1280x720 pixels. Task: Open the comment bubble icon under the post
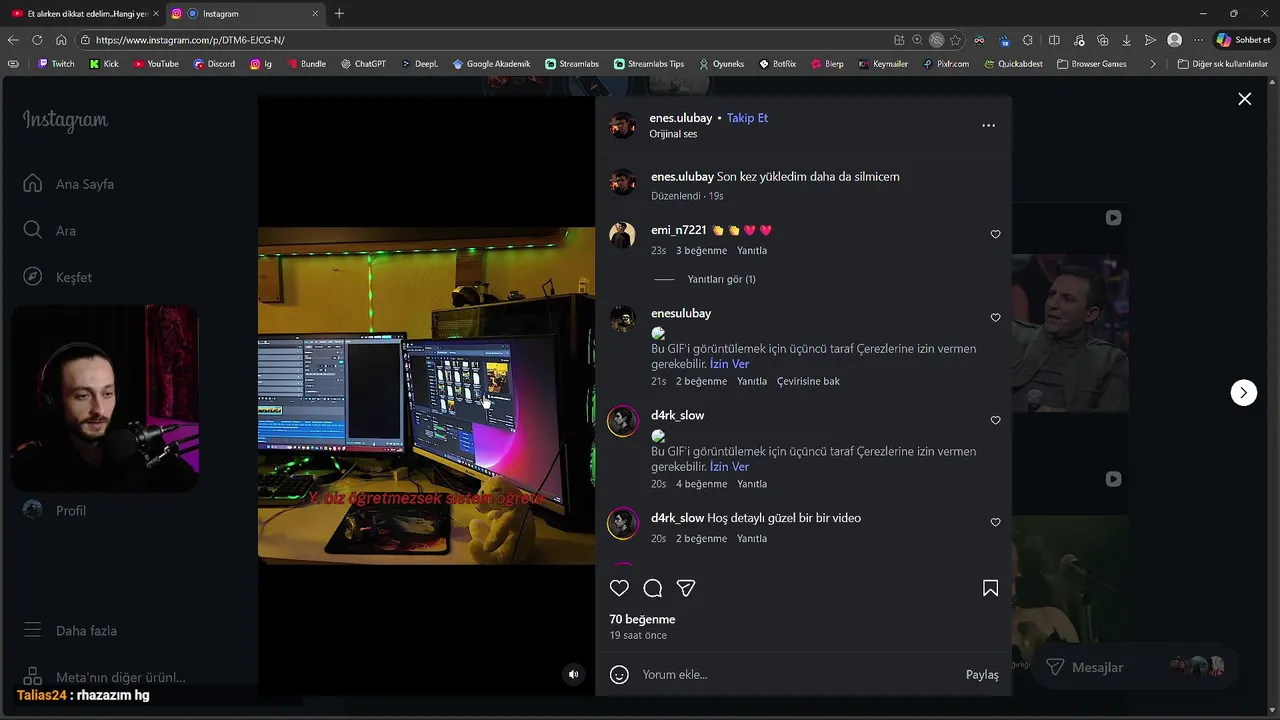[653, 588]
